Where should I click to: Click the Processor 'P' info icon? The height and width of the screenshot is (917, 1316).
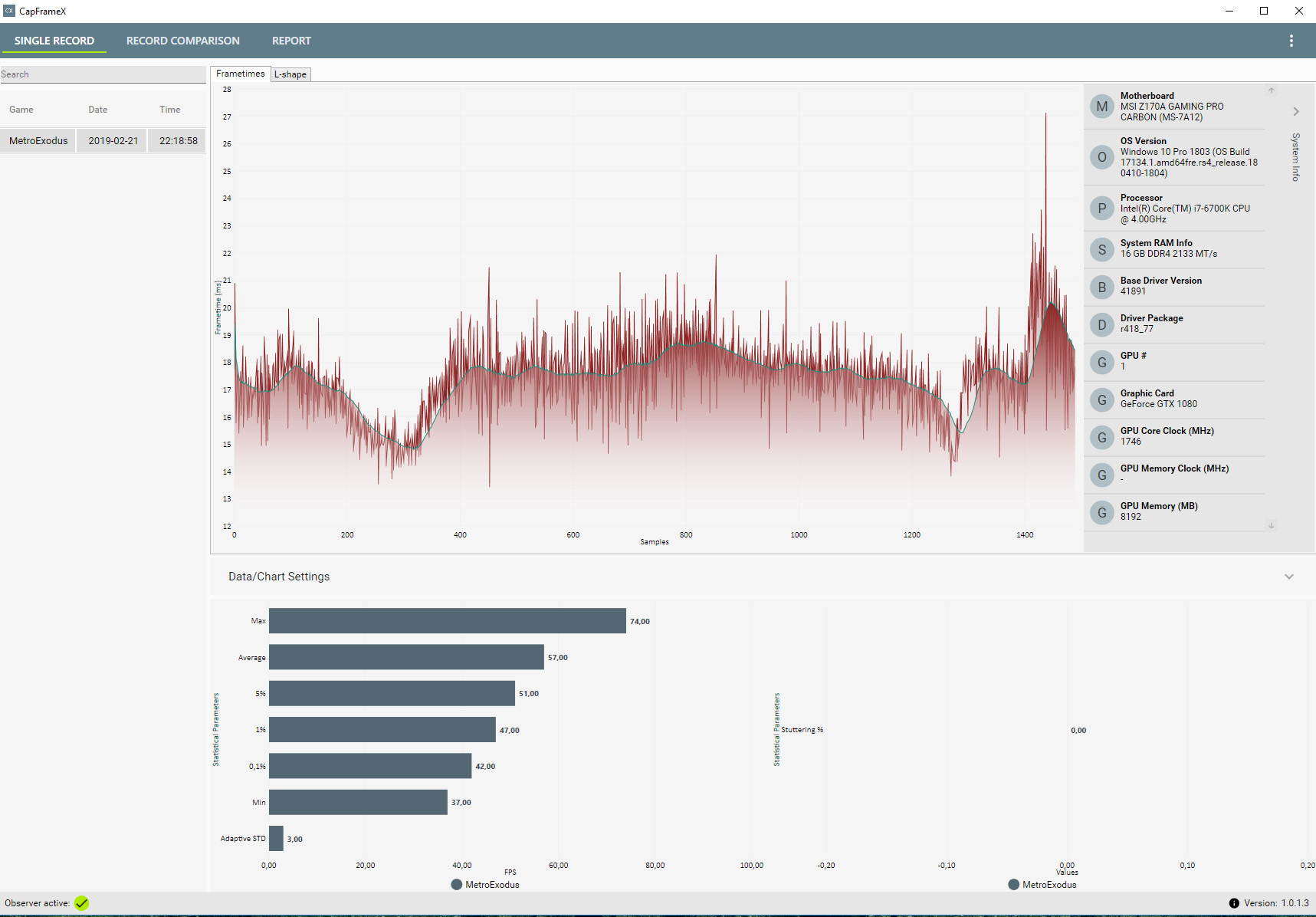pyautogui.click(x=1102, y=208)
